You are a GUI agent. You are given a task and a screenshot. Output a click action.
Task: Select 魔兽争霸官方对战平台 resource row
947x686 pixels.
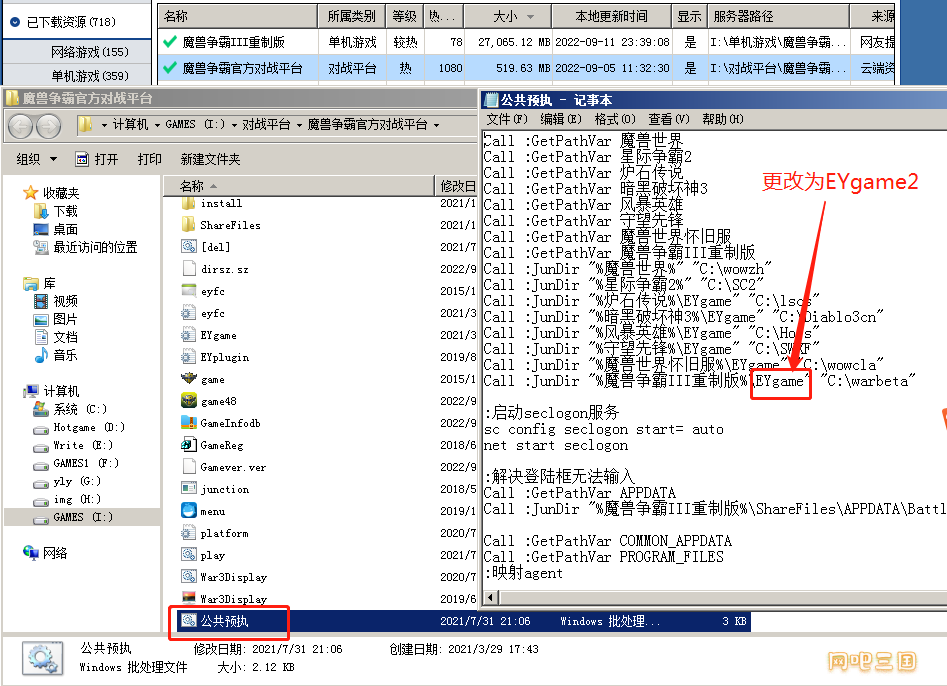528,68
